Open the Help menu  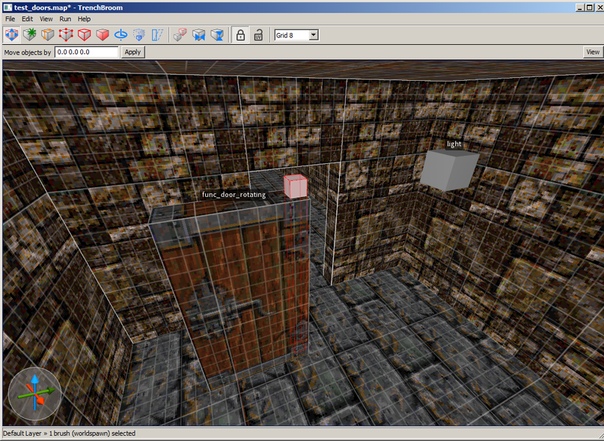point(84,19)
